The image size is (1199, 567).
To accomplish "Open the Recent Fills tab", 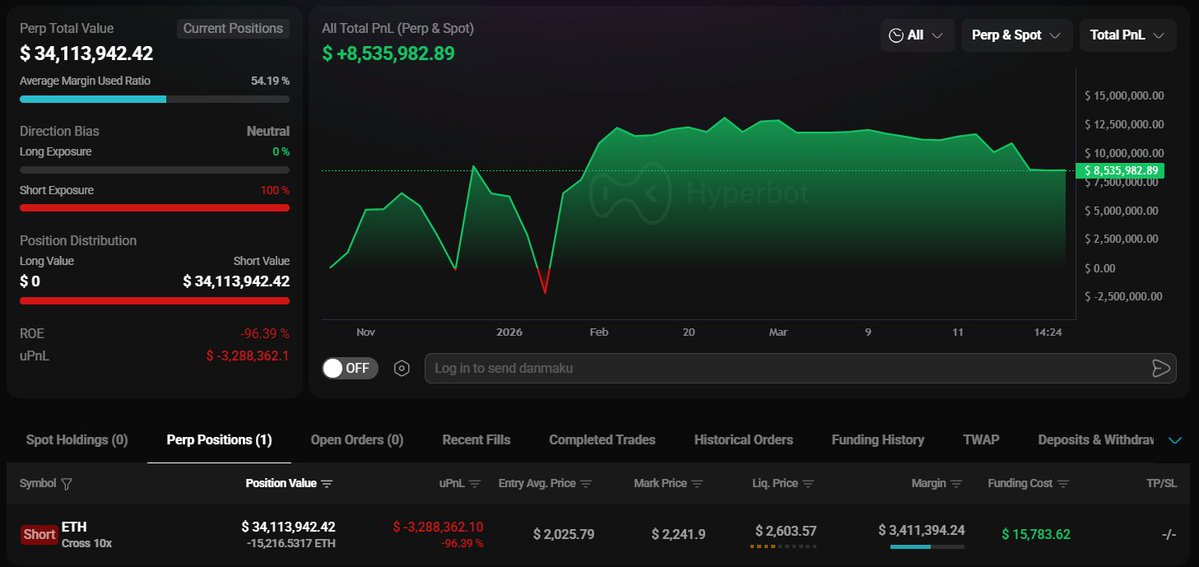I will [476, 440].
